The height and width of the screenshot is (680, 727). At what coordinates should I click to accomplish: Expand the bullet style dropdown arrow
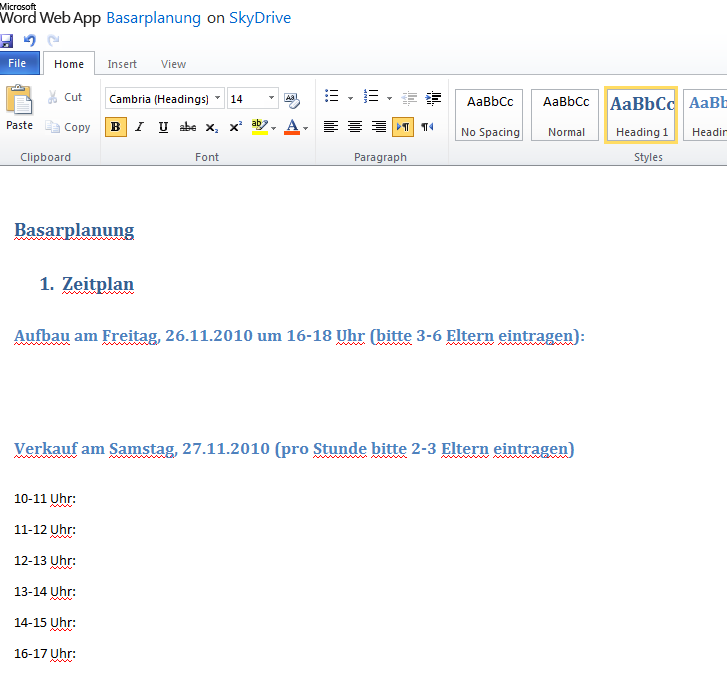[x=351, y=98]
